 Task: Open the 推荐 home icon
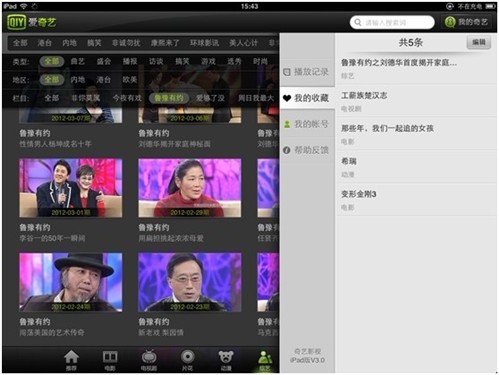coord(71,360)
